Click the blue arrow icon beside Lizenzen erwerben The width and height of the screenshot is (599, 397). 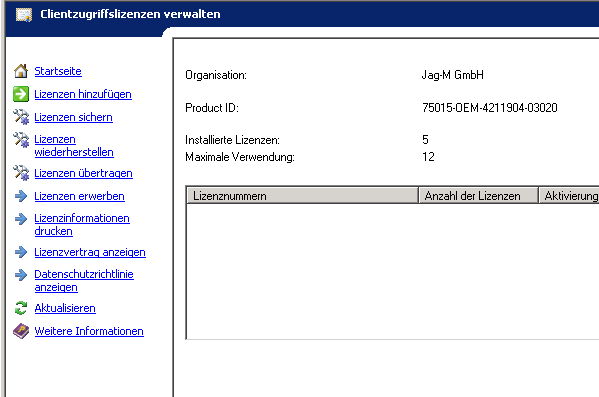click(21, 196)
